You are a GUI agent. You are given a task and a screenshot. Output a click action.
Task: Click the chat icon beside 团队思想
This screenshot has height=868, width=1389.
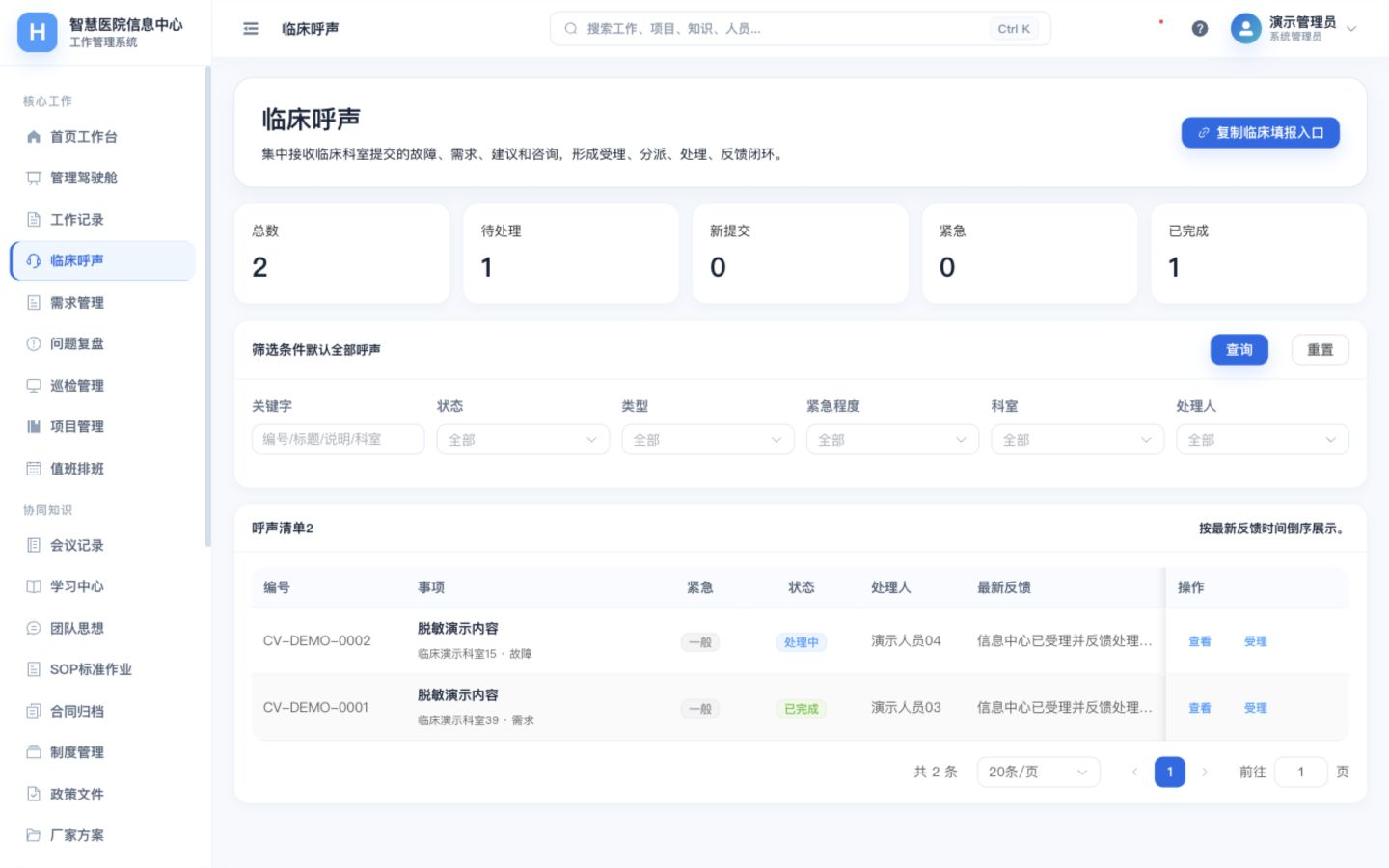(34, 628)
